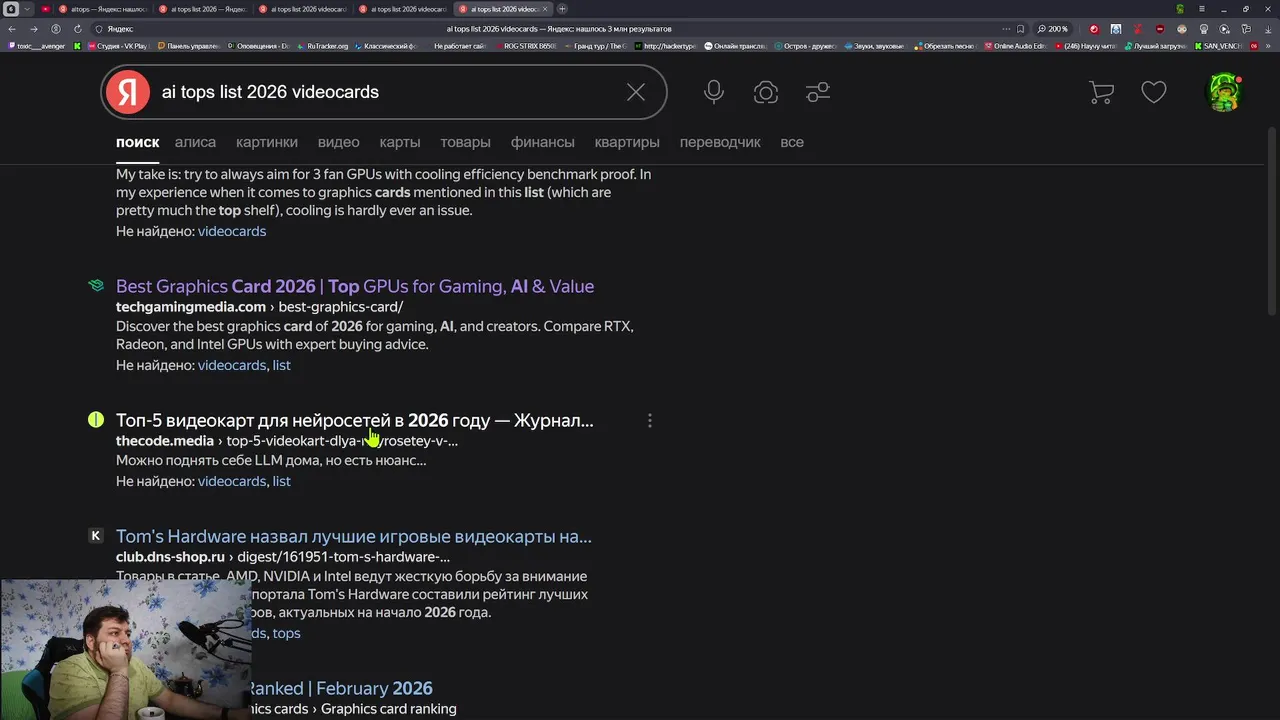
Task: Open favorites heart icon
Action: point(1154,92)
